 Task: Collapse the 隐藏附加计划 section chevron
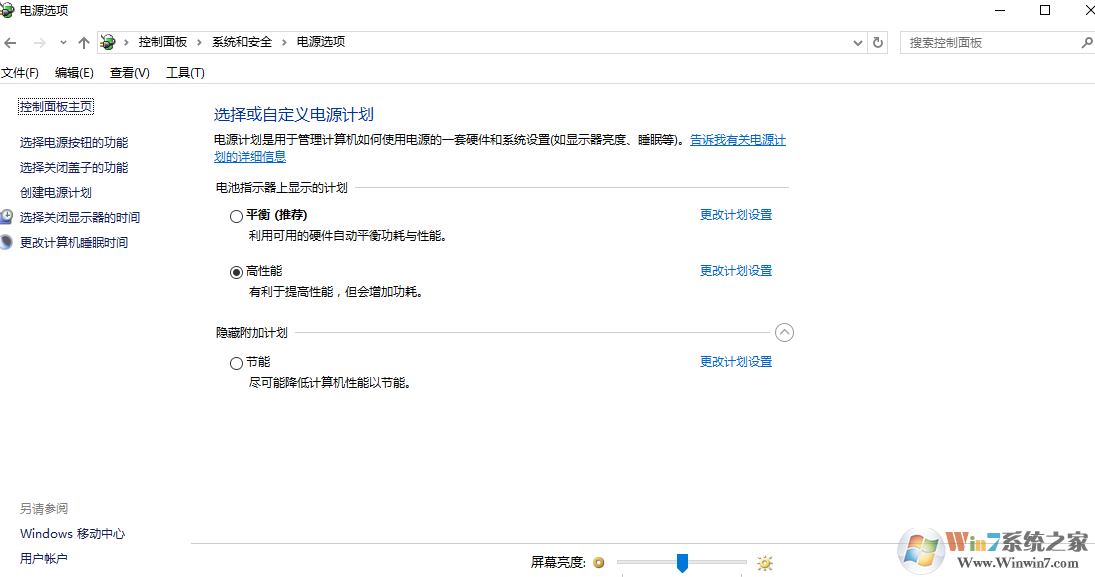[x=785, y=332]
